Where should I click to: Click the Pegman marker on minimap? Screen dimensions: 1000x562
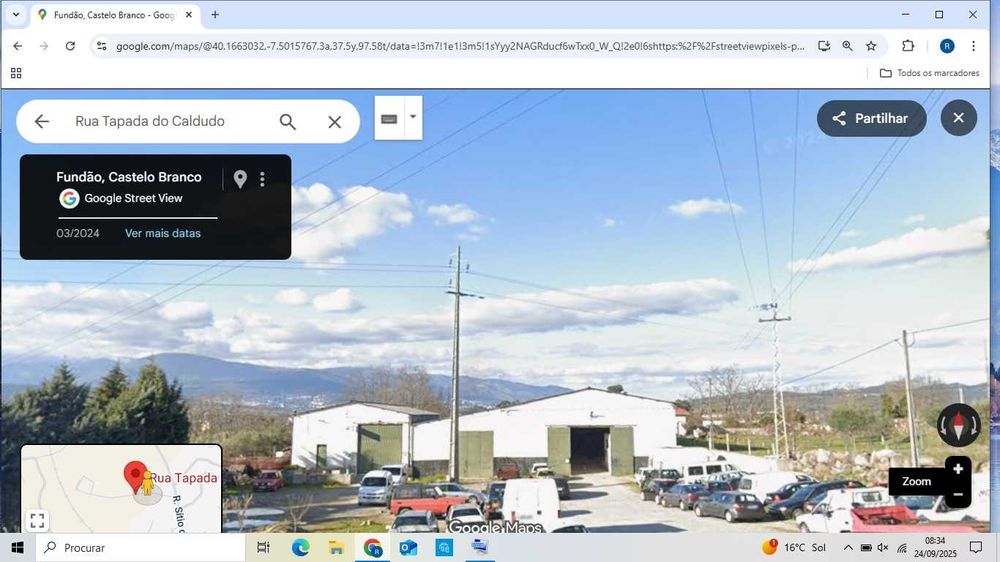[147, 483]
